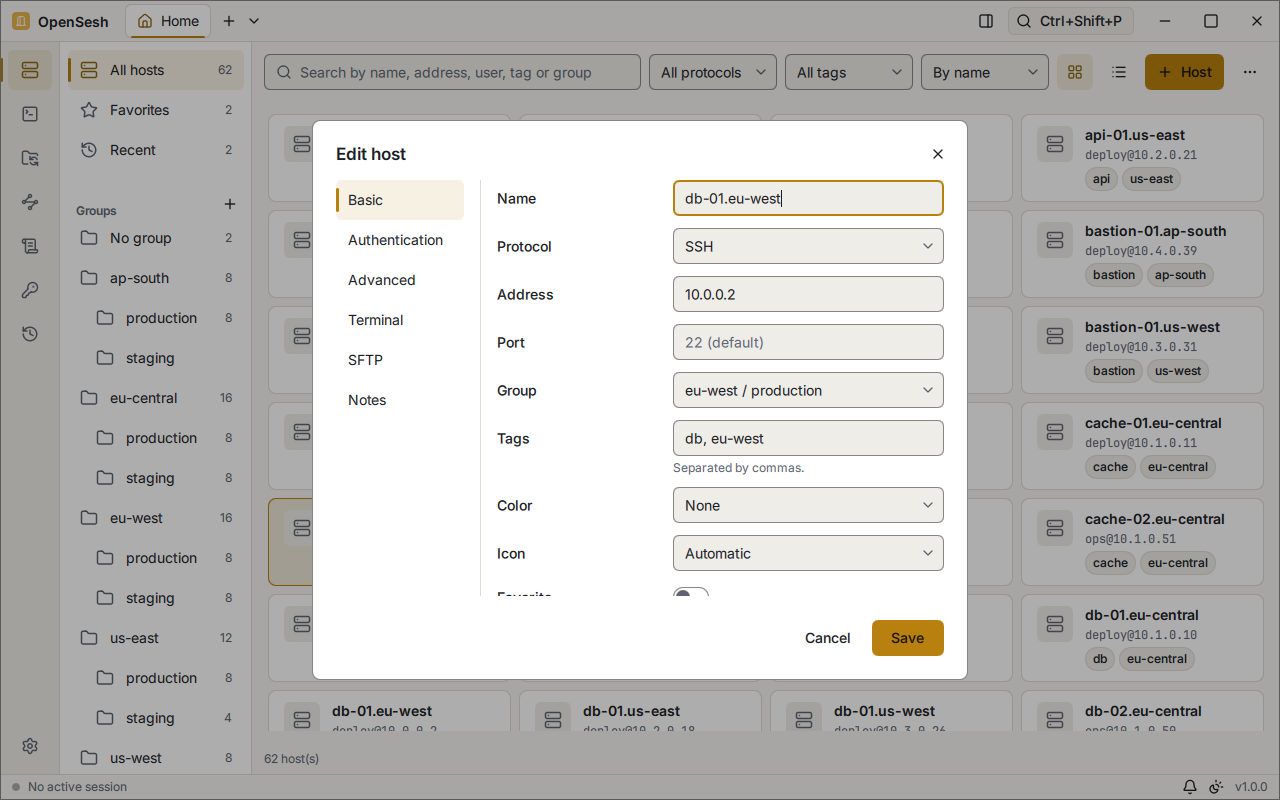Open settings gear in left rail
Image resolution: width=1280 pixels, height=800 pixels.
coord(30,746)
